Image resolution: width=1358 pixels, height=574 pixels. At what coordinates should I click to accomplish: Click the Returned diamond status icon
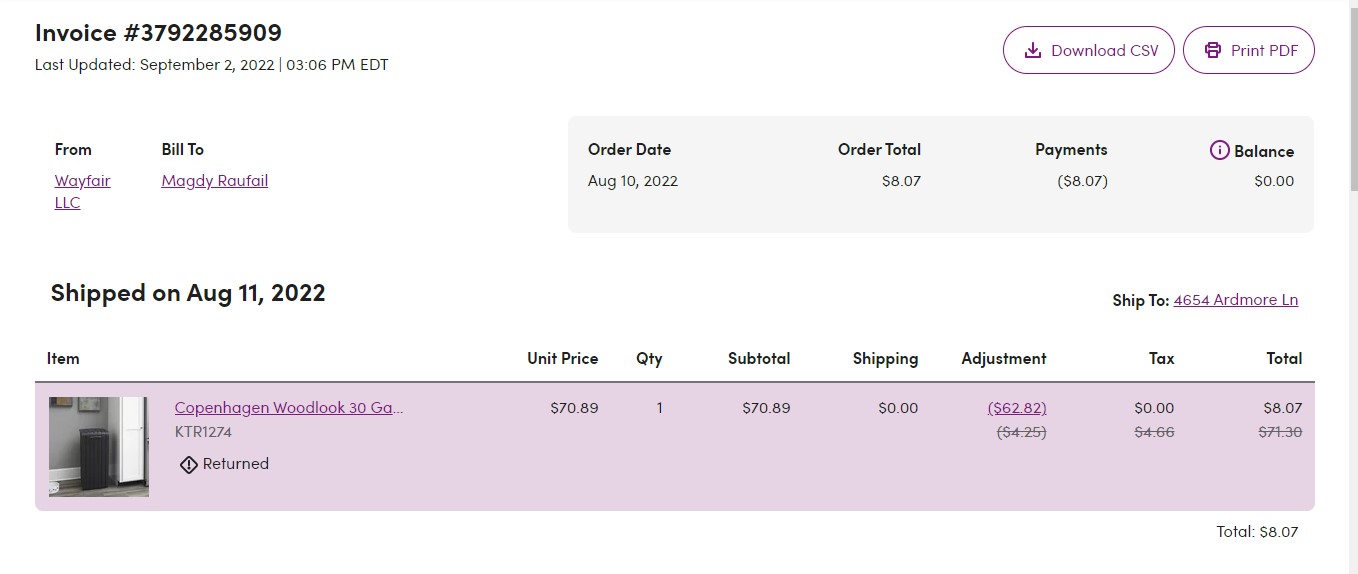[x=189, y=464]
